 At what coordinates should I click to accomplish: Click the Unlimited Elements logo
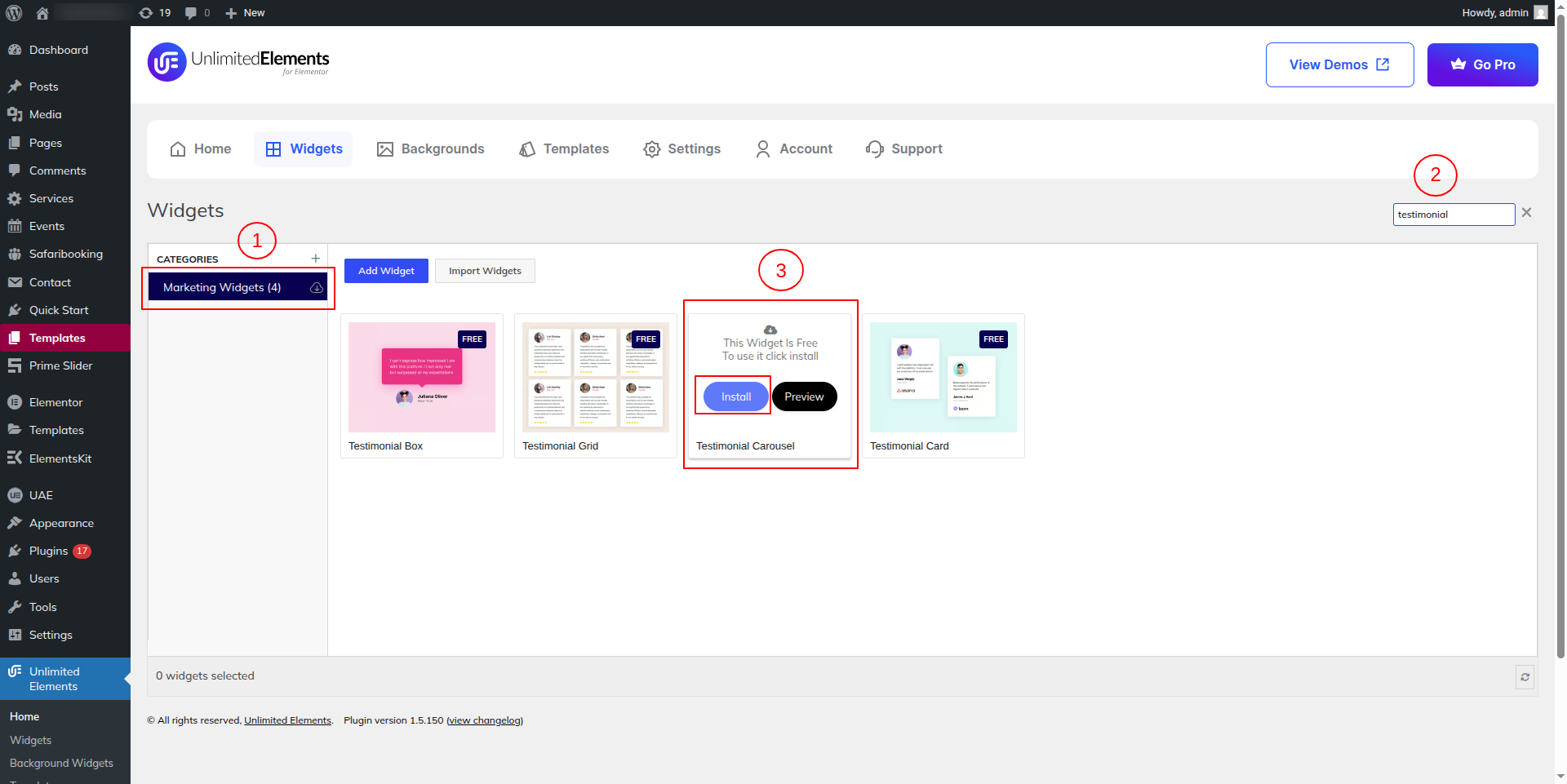[238, 62]
